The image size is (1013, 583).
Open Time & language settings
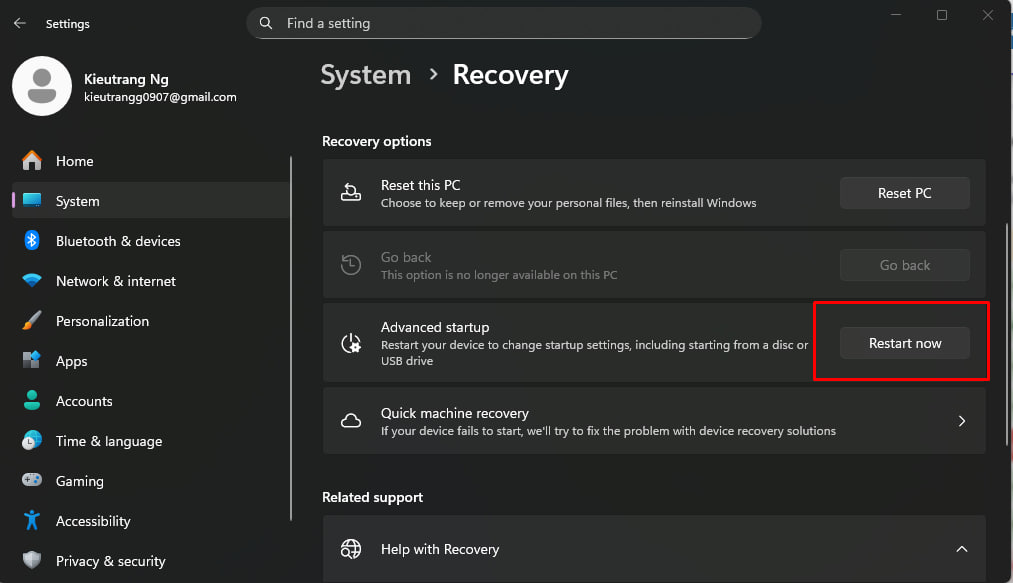[108, 441]
